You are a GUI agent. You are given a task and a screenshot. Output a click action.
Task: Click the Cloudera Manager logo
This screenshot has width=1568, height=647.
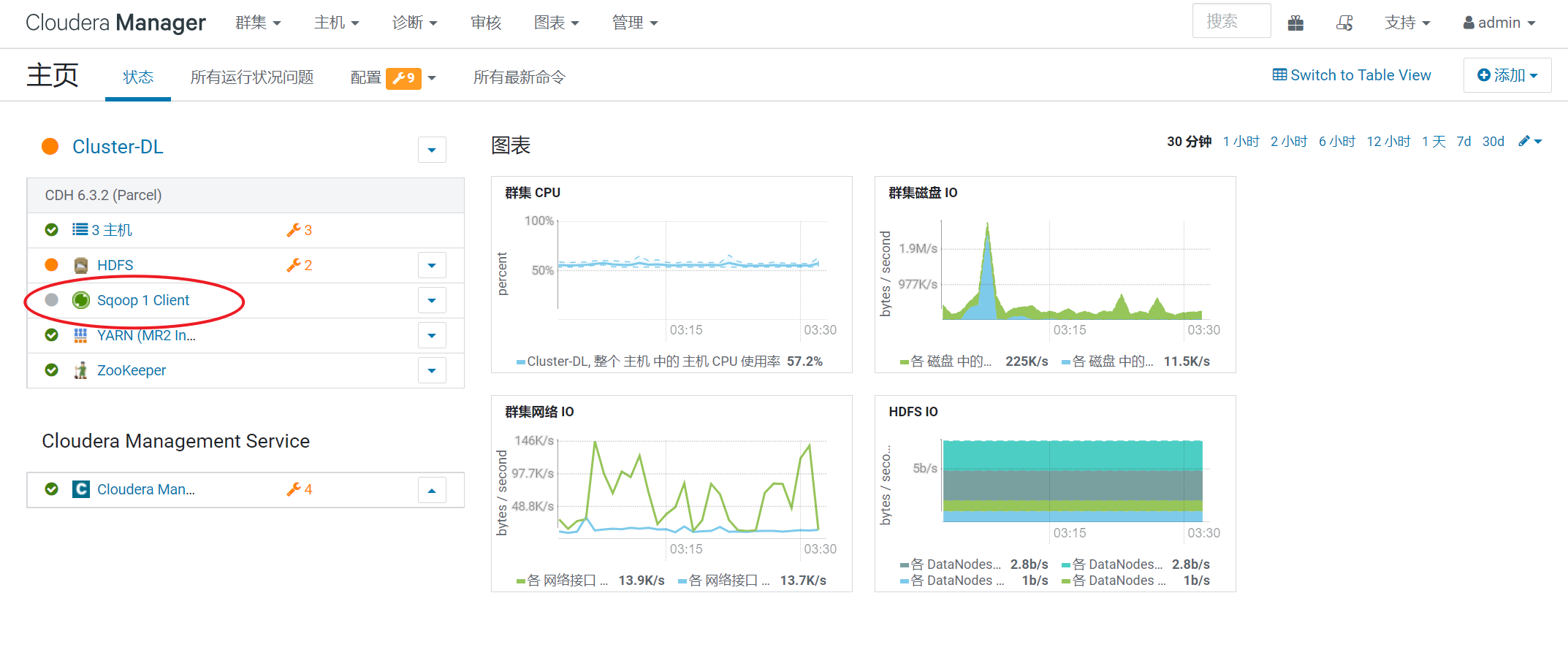click(115, 23)
